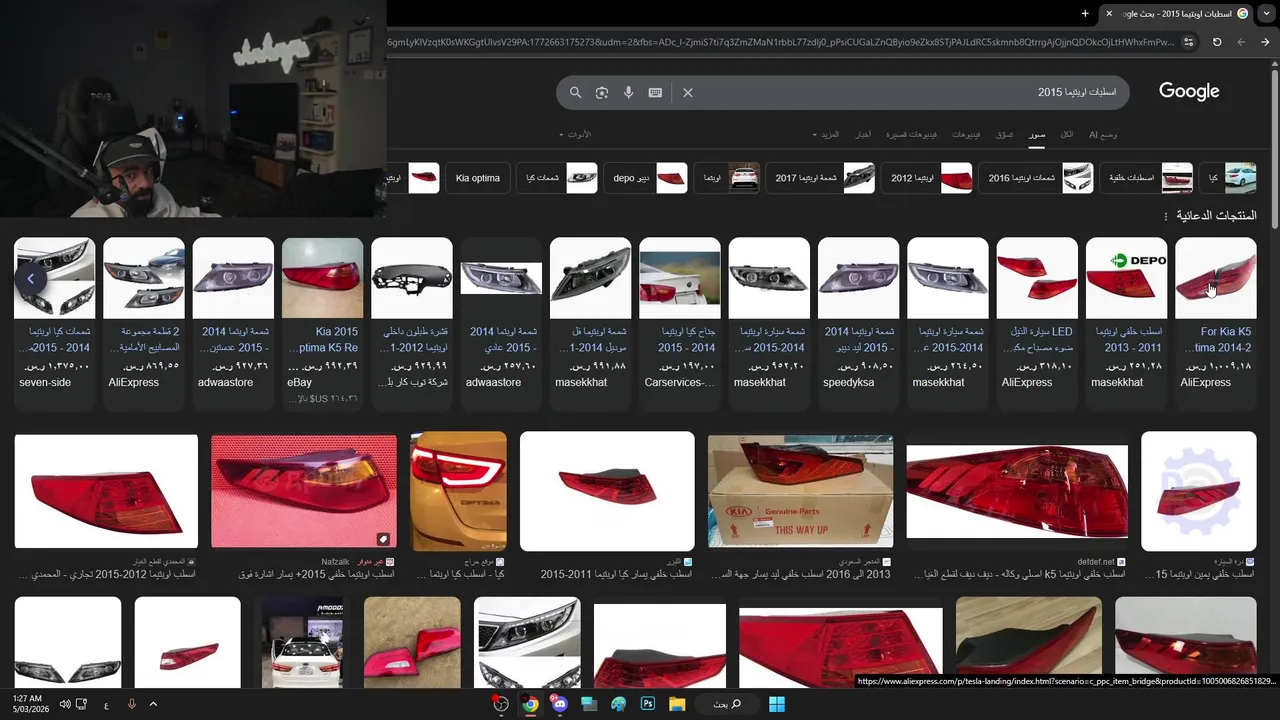Open File Explorer from taskbar

click(x=677, y=704)
